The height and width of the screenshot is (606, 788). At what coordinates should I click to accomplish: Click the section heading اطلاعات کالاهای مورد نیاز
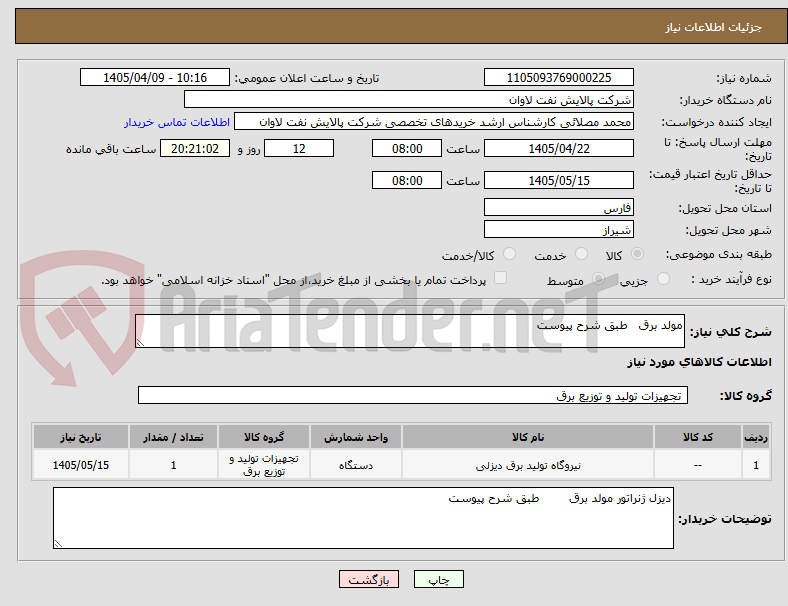(699, 362)
